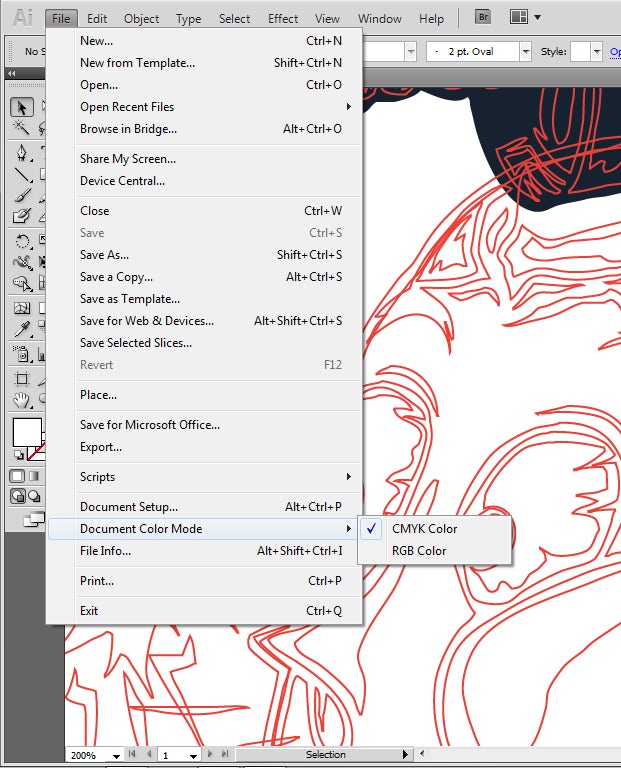Select the Magic Wand tool

(x=22, y=128)
